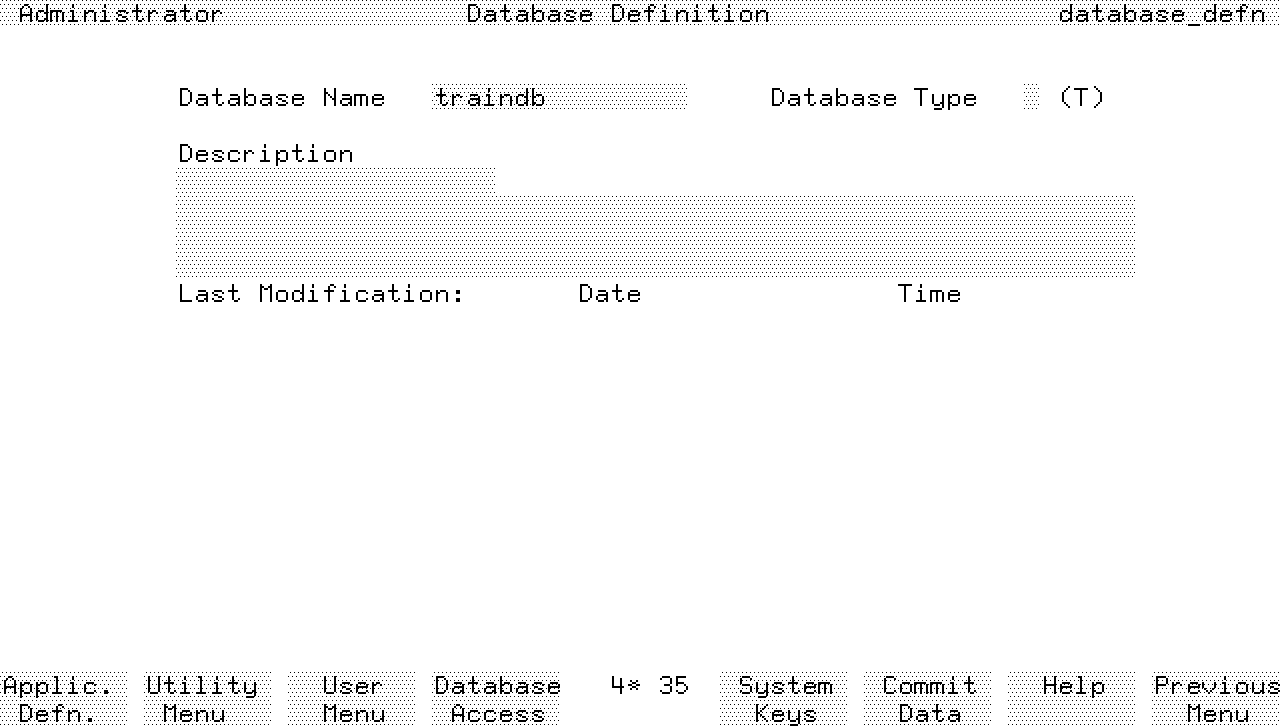Click the Database Name field containing traindb
The height and width of the screenshot is (726, 1280).
(559, 97)
